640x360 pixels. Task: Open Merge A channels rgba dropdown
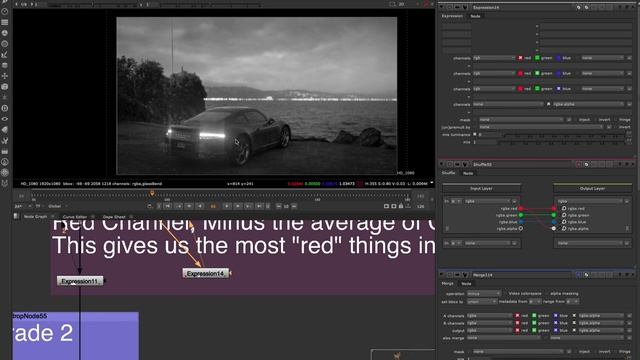489,316
